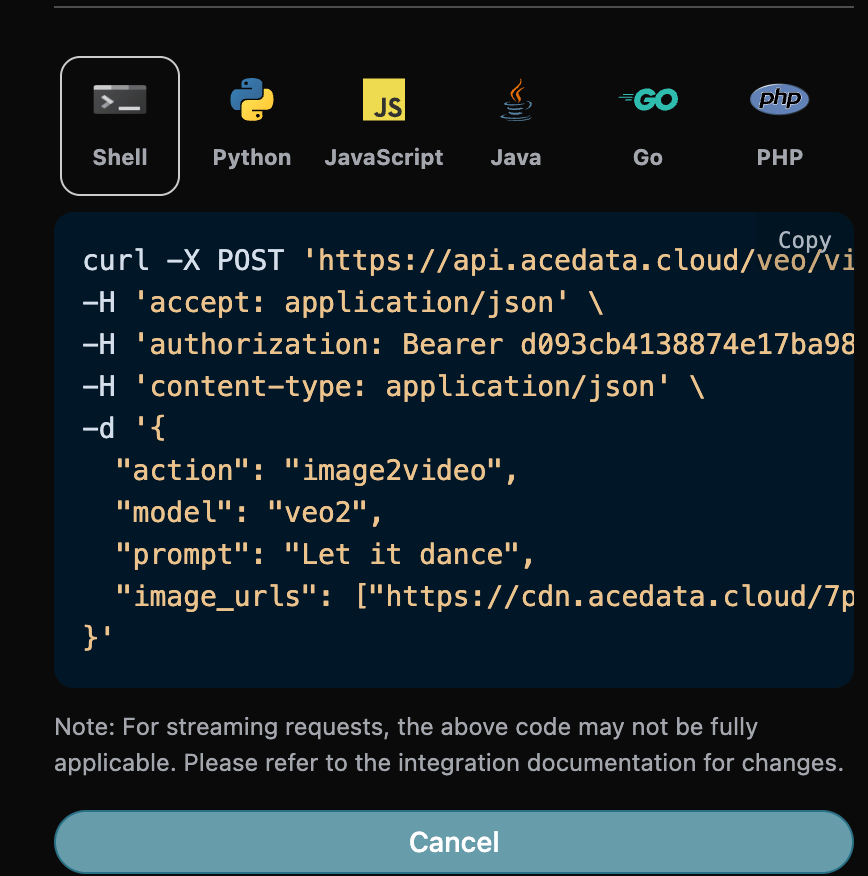The height and width of the screenshot is (876, 868).
Task: Click the Python logo icon
Action: coord(251,99)
